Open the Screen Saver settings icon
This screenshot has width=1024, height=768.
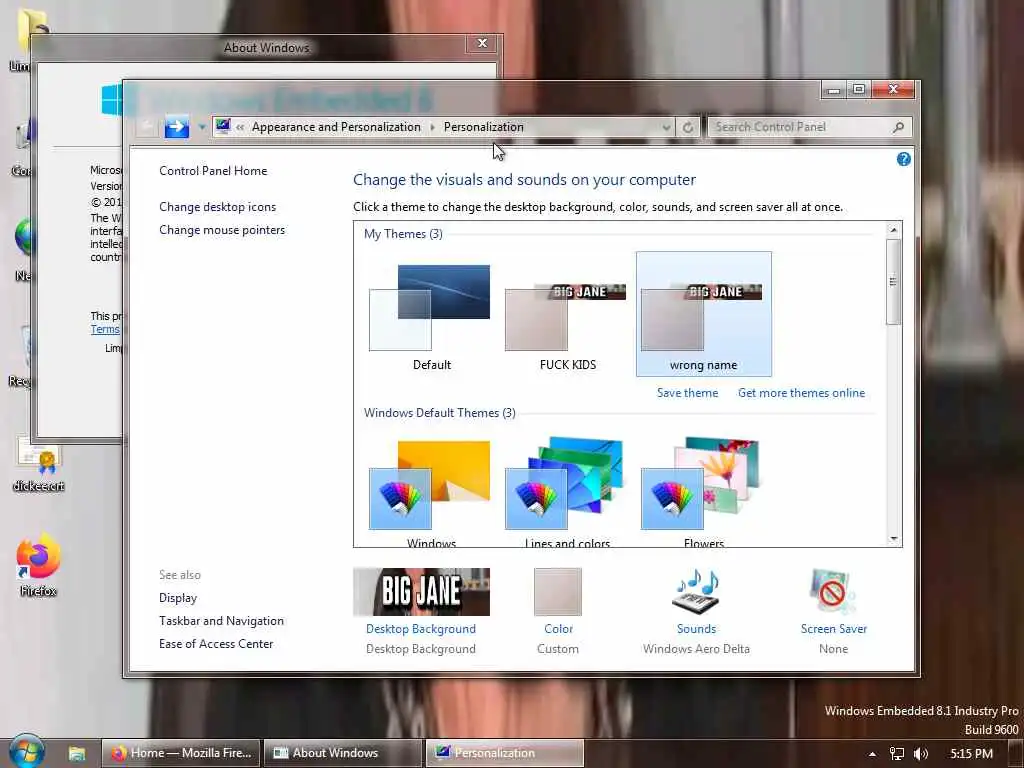click(x=833, y=592)
